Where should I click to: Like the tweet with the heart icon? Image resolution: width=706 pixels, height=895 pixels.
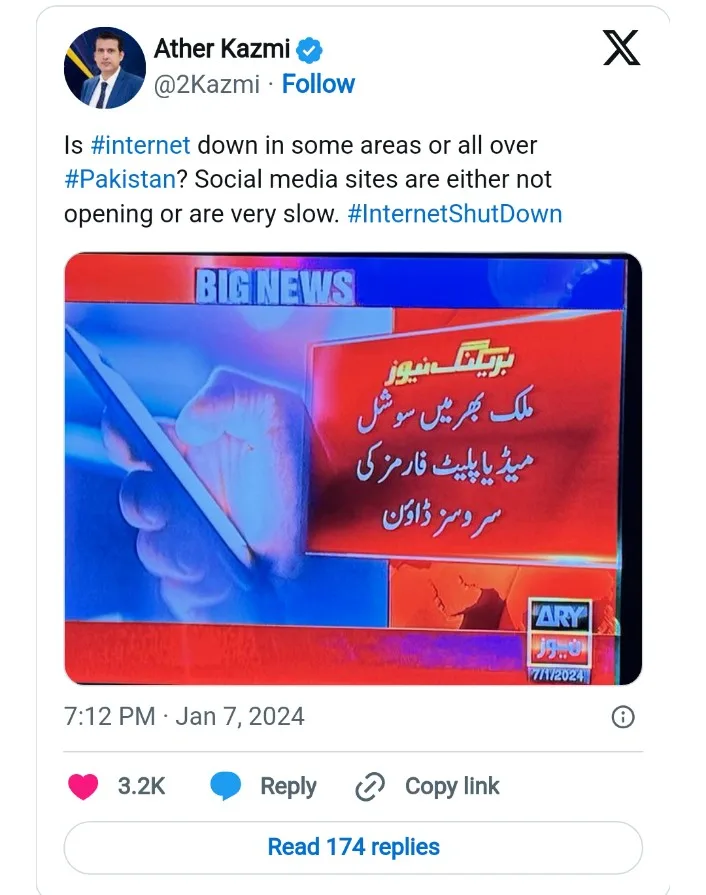click(x=83, y=786)
